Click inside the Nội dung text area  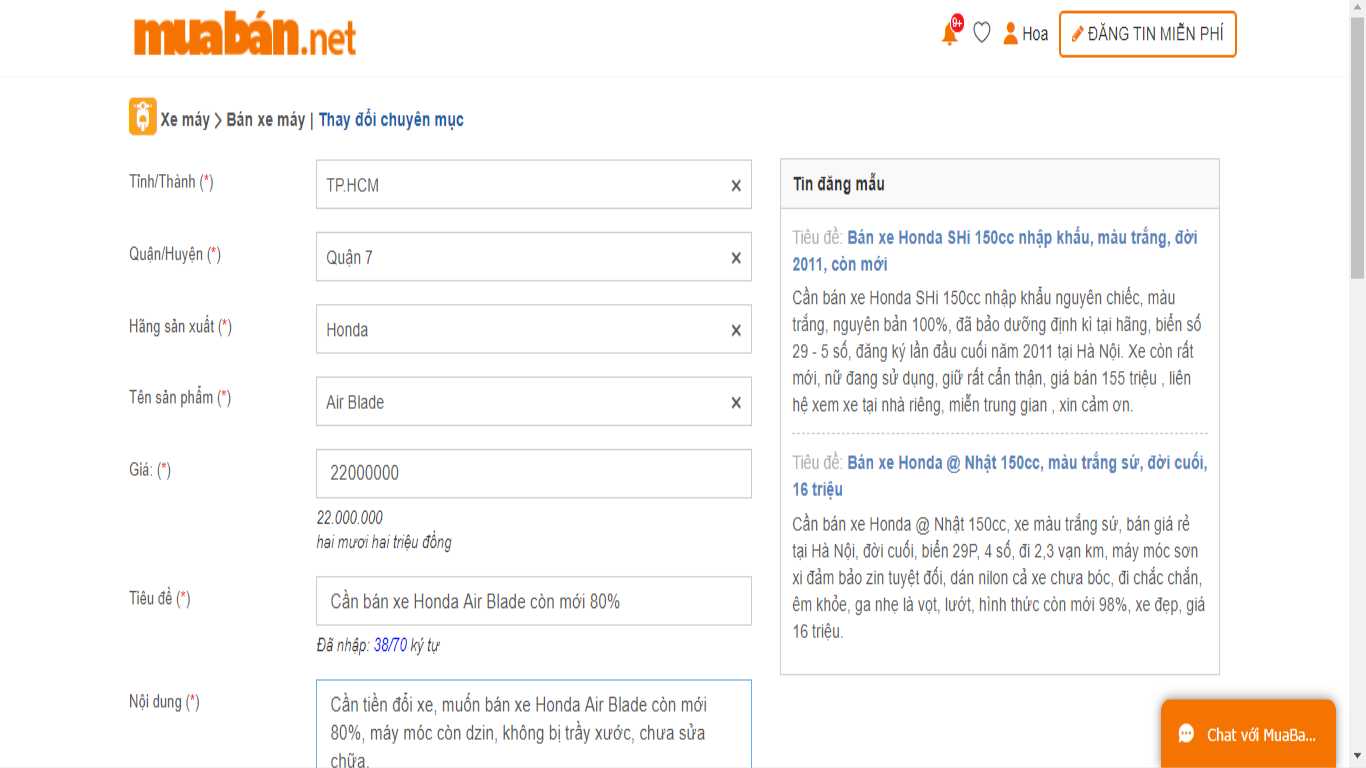533,724
